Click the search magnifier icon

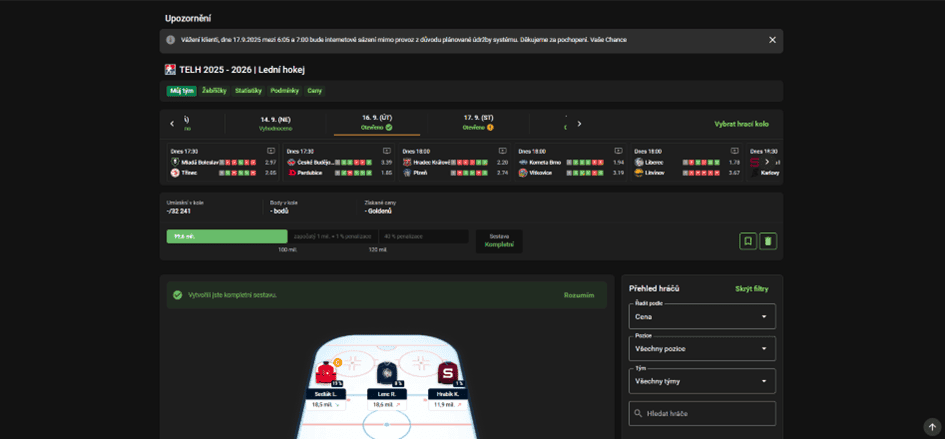(638, 414)
